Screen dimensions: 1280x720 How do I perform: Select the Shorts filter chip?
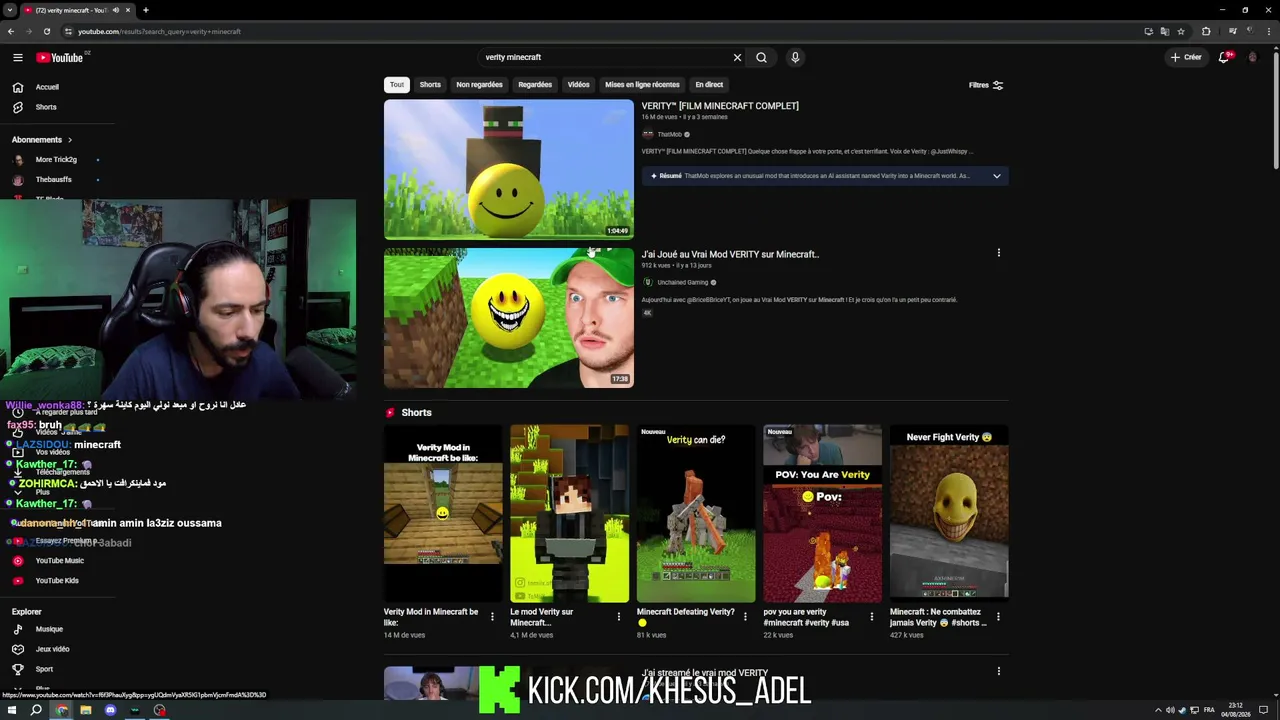pyautogui.click(x=430, y=85)
